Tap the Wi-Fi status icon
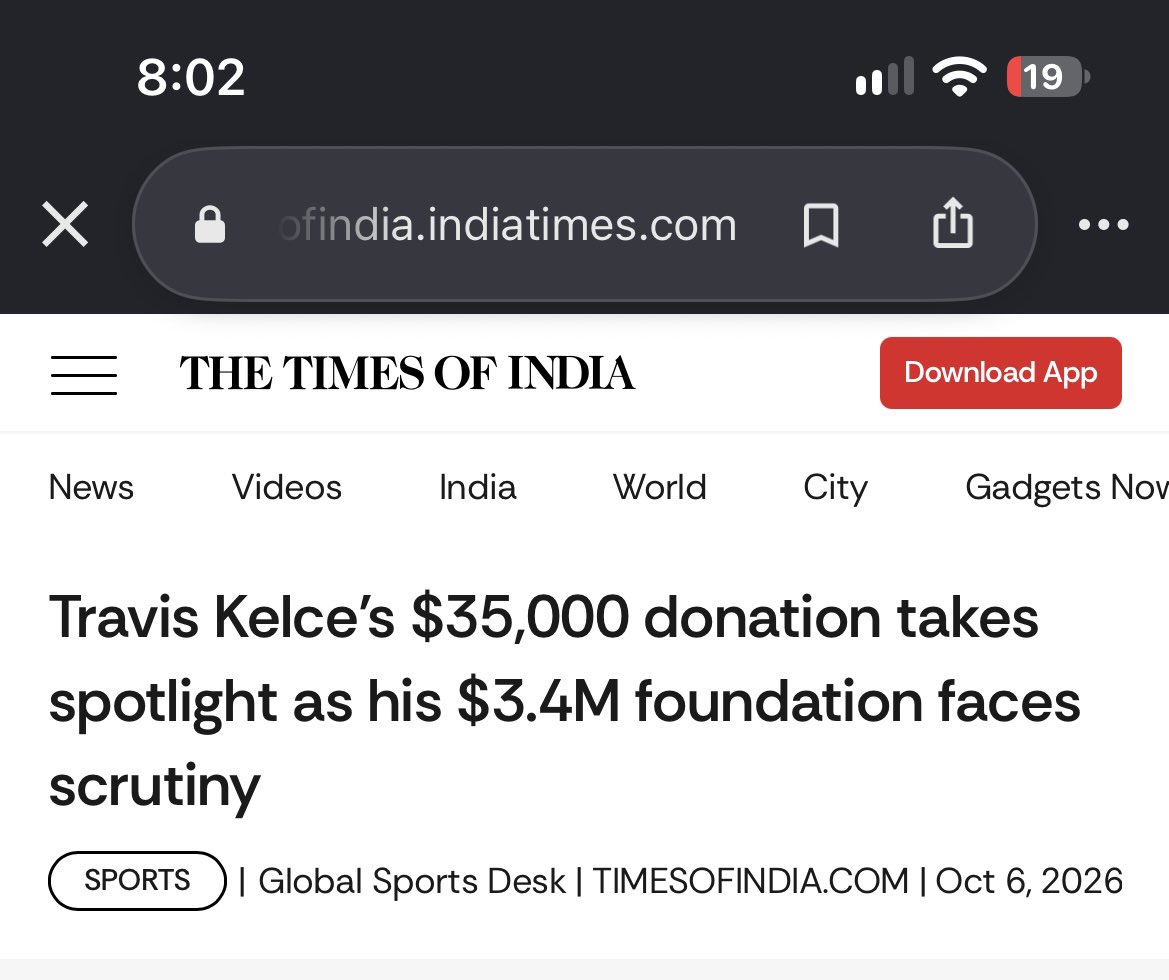Image resolution: width=1169 pixels, height=980 pixels. 960,76
